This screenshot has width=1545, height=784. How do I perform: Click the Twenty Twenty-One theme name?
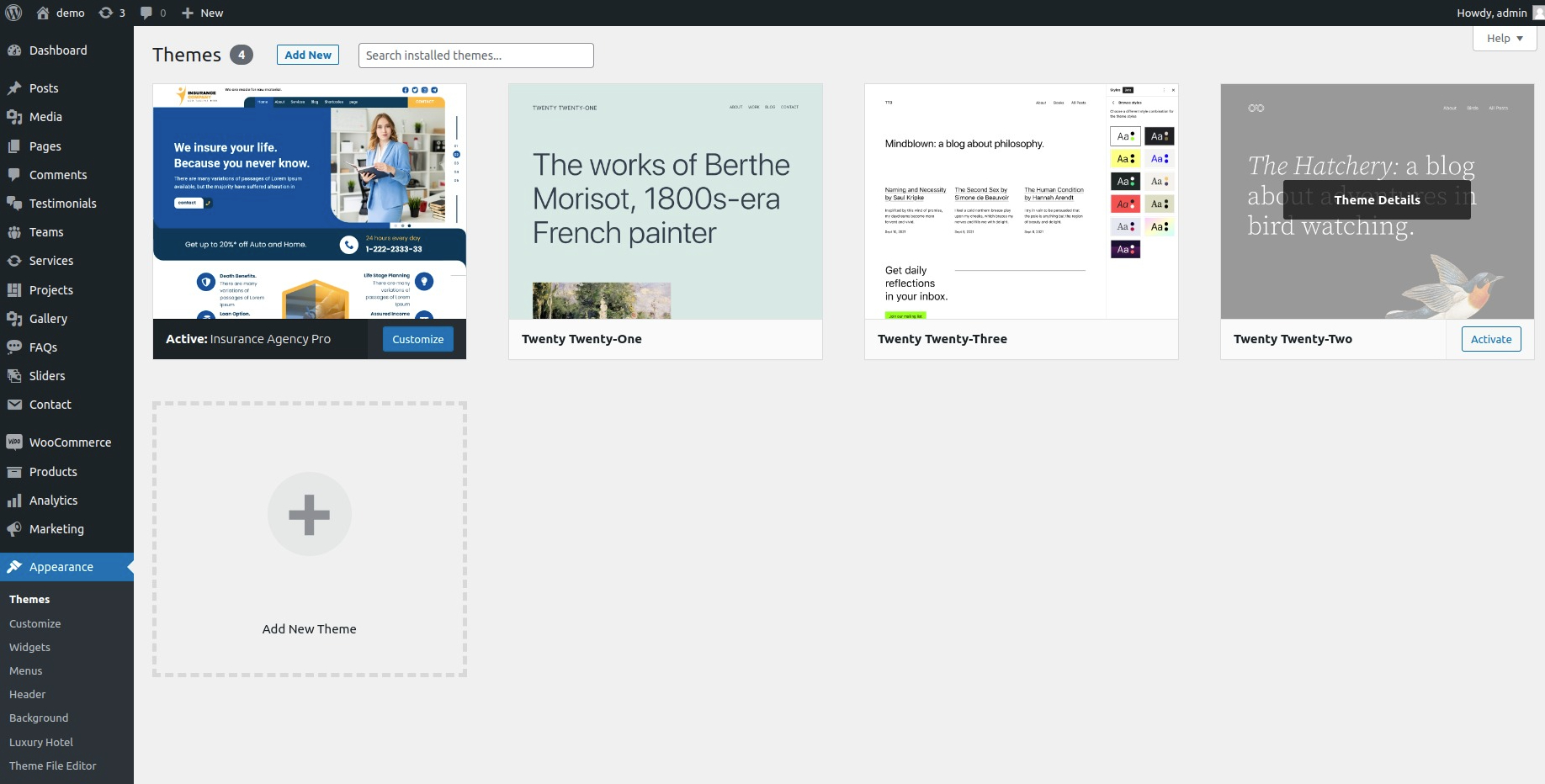[581, 339]
